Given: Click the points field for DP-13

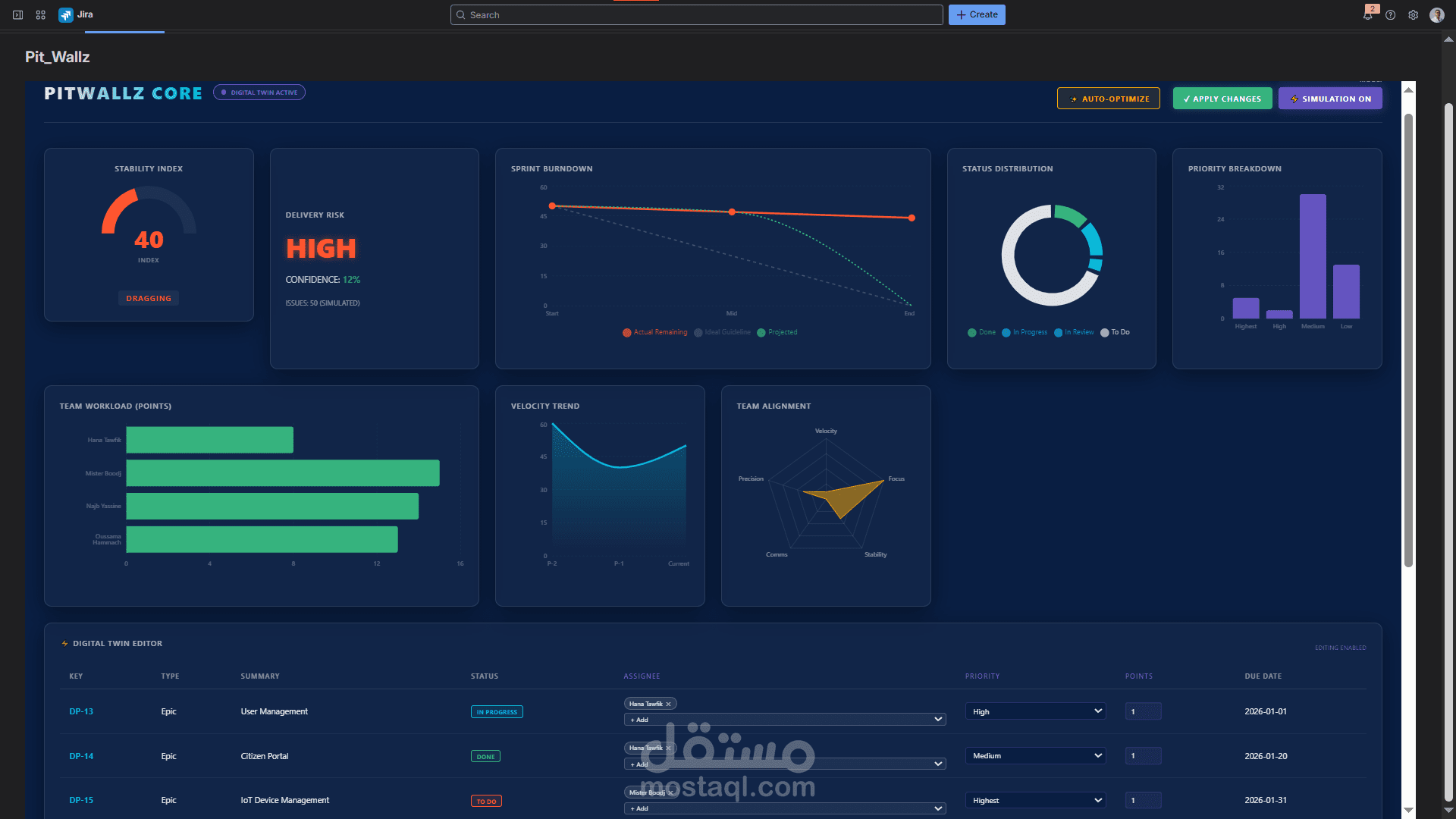Looking at the screenshot, I should tap(1143, 711).
